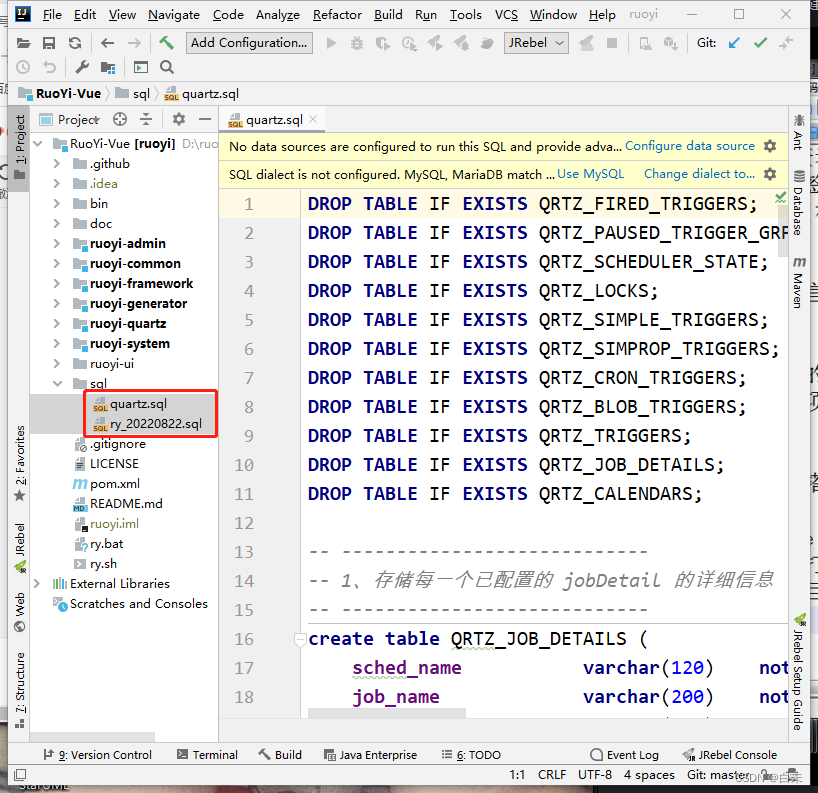Open Project panel gear settings
Viewport: 818px width, 793px height.
click(x=179, y=119)
